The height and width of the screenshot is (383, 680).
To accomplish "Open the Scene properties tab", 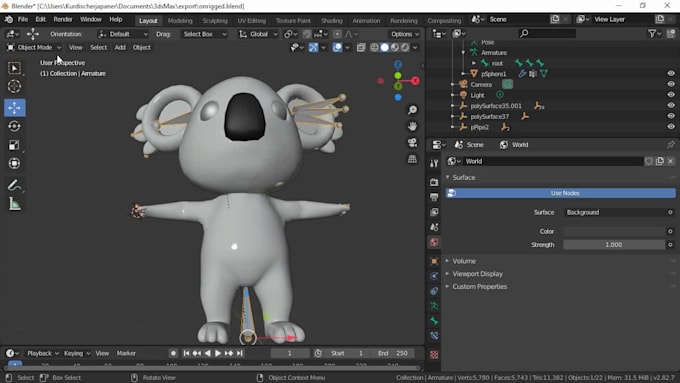I will (434, 227).
